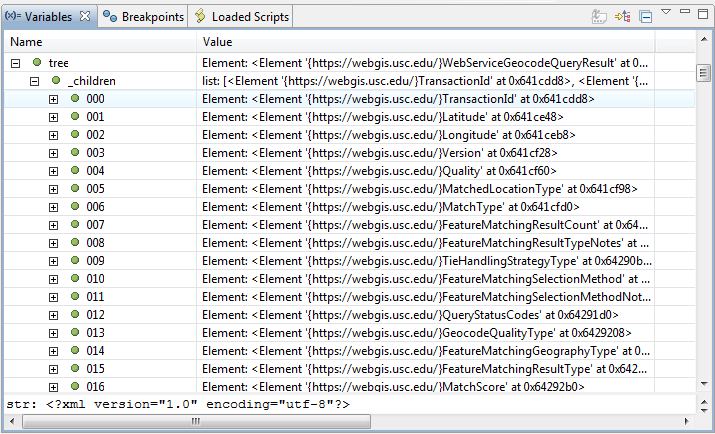
Task: Switch to the Breakpoints tab
Action: (143, 17)
